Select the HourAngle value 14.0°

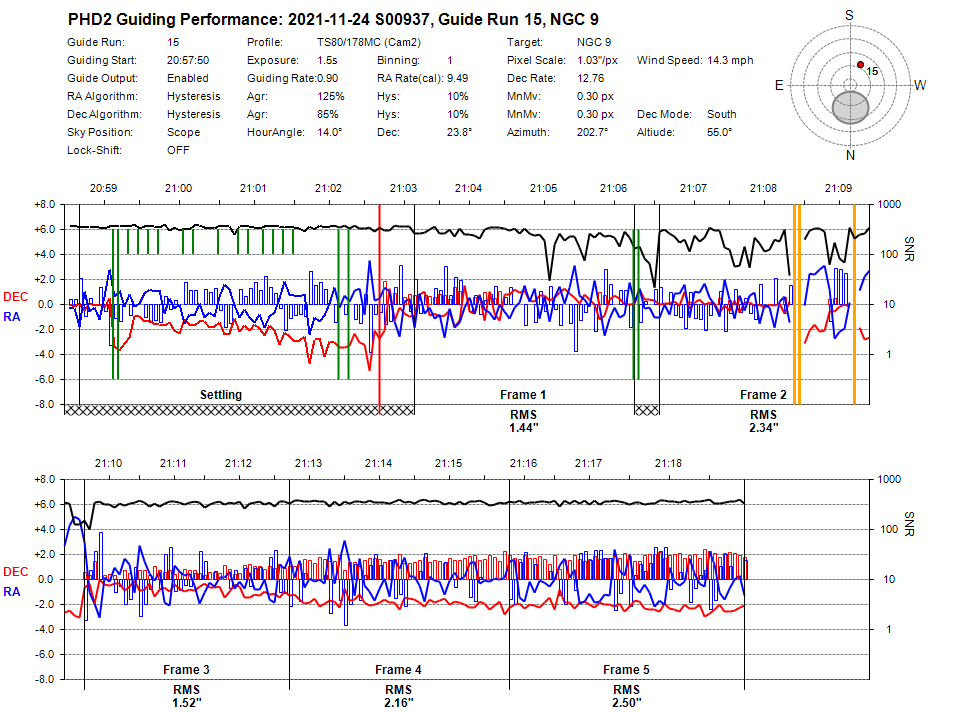[x=330, y=132]
